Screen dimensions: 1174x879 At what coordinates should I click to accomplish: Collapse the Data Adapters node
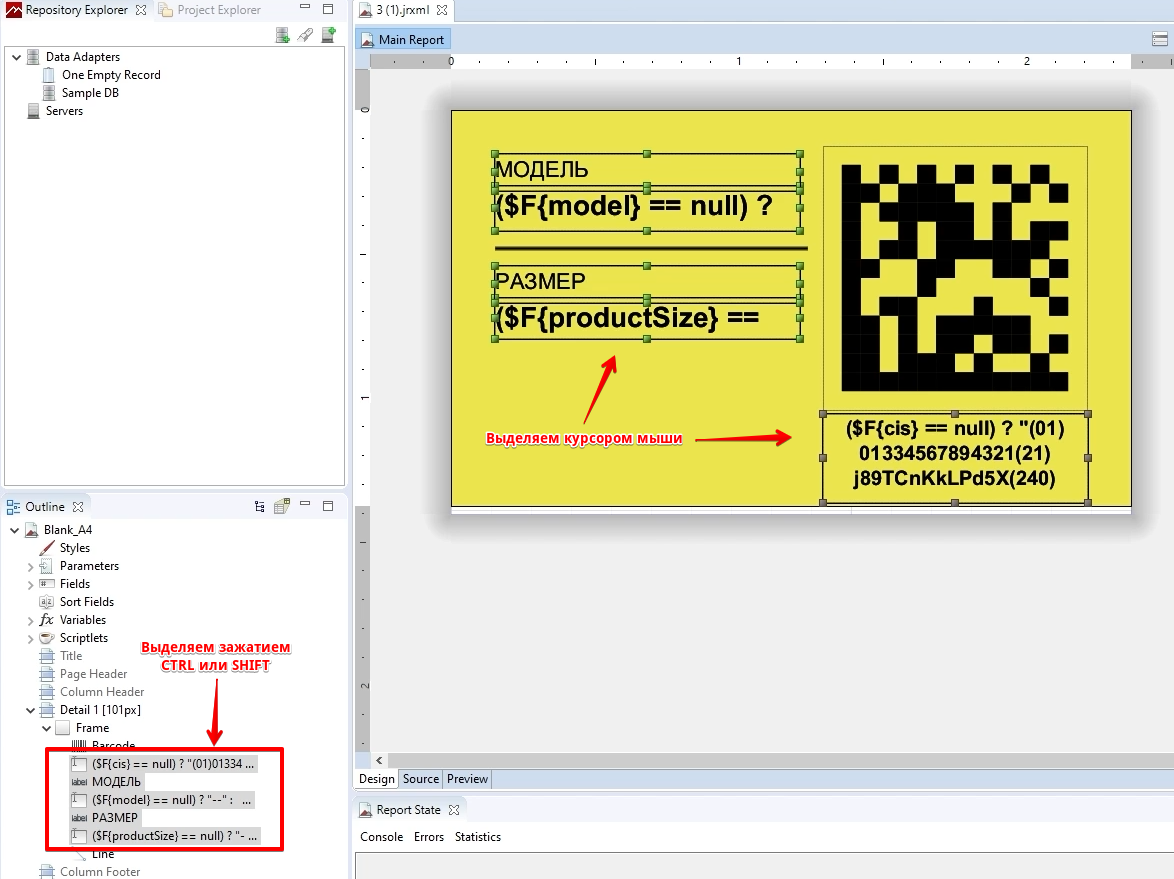click(16, 57)
